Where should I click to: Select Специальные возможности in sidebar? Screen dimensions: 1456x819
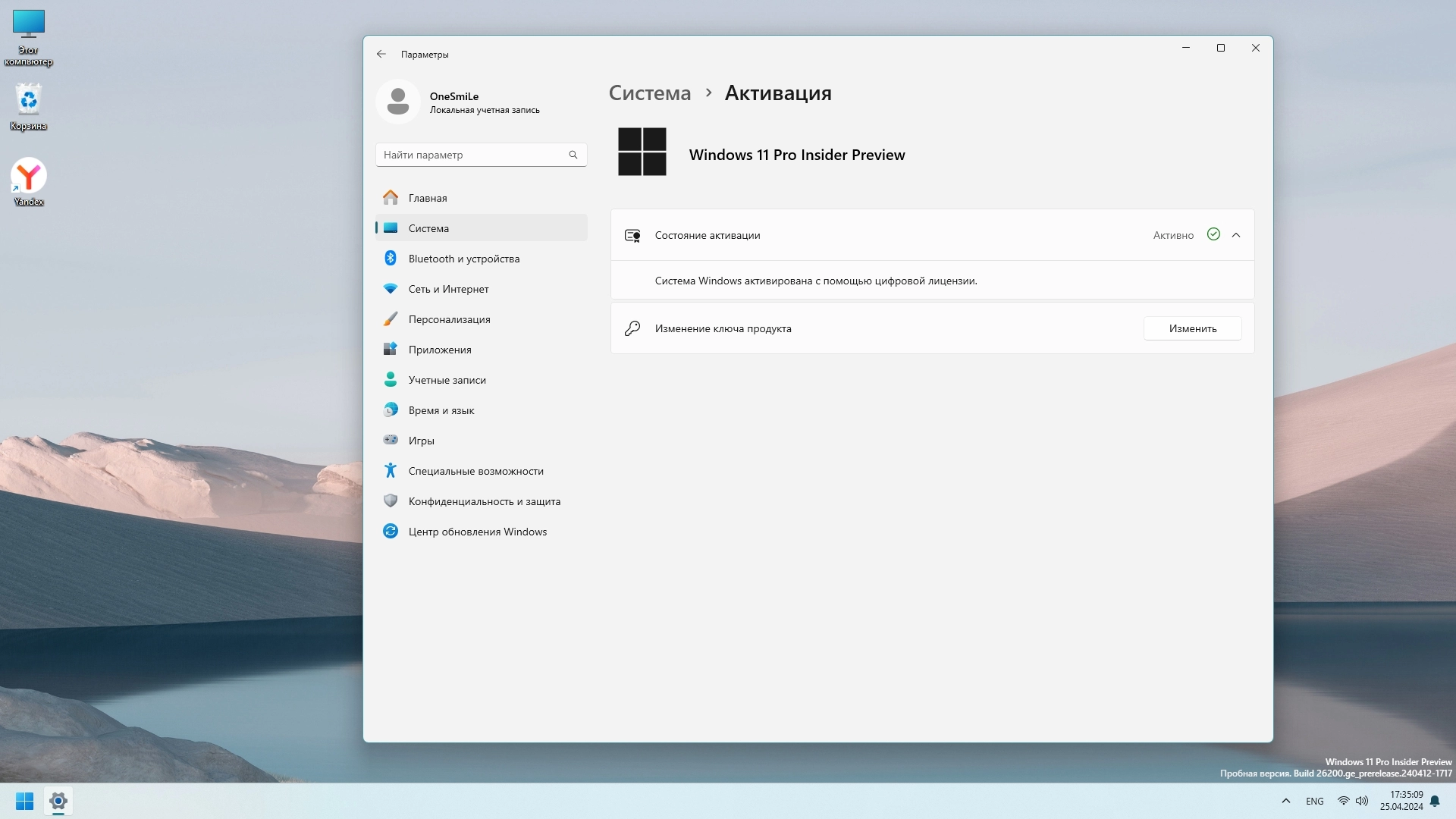tap(475, 471)
